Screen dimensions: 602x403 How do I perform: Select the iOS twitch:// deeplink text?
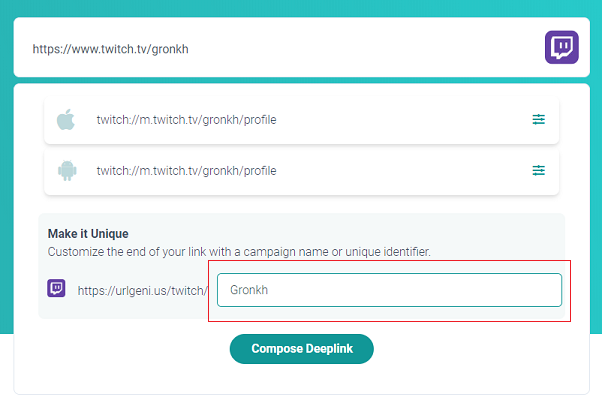pyautogui.click(x=186, y=120)
